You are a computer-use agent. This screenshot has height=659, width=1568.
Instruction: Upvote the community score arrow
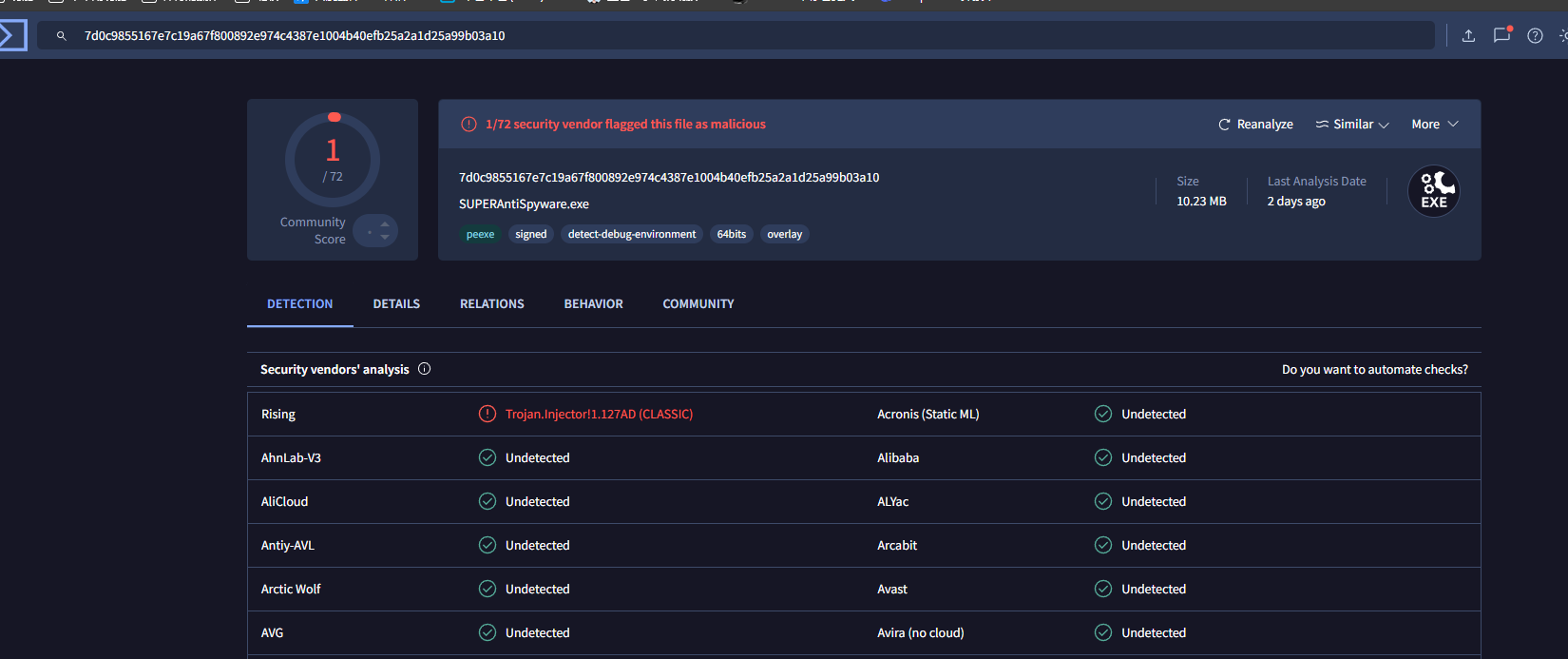coord(385,224)
